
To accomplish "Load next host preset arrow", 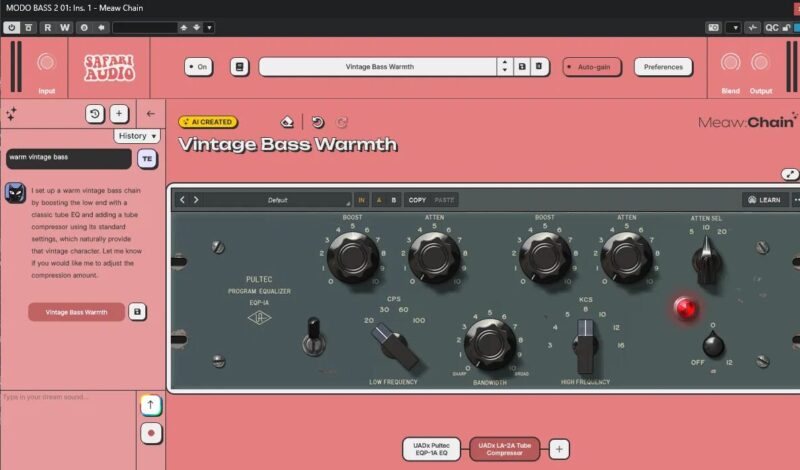I will [196, 28].
